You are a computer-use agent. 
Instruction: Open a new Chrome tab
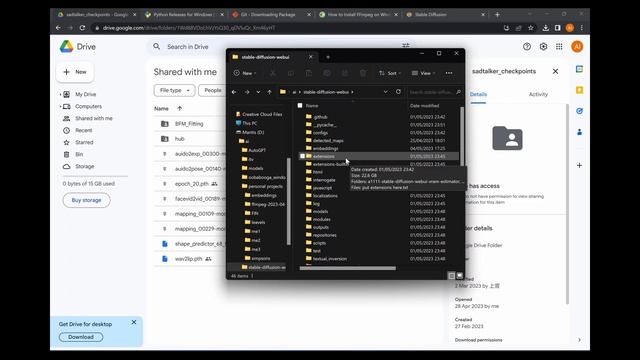coord(497,15)
